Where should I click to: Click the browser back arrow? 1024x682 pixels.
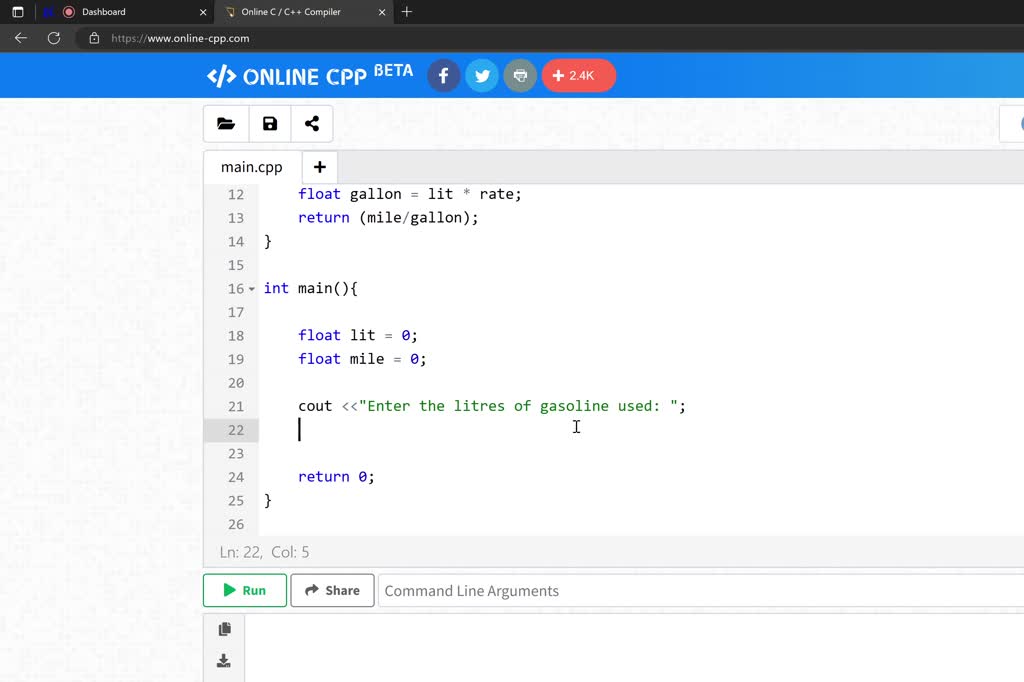[20, 38]
